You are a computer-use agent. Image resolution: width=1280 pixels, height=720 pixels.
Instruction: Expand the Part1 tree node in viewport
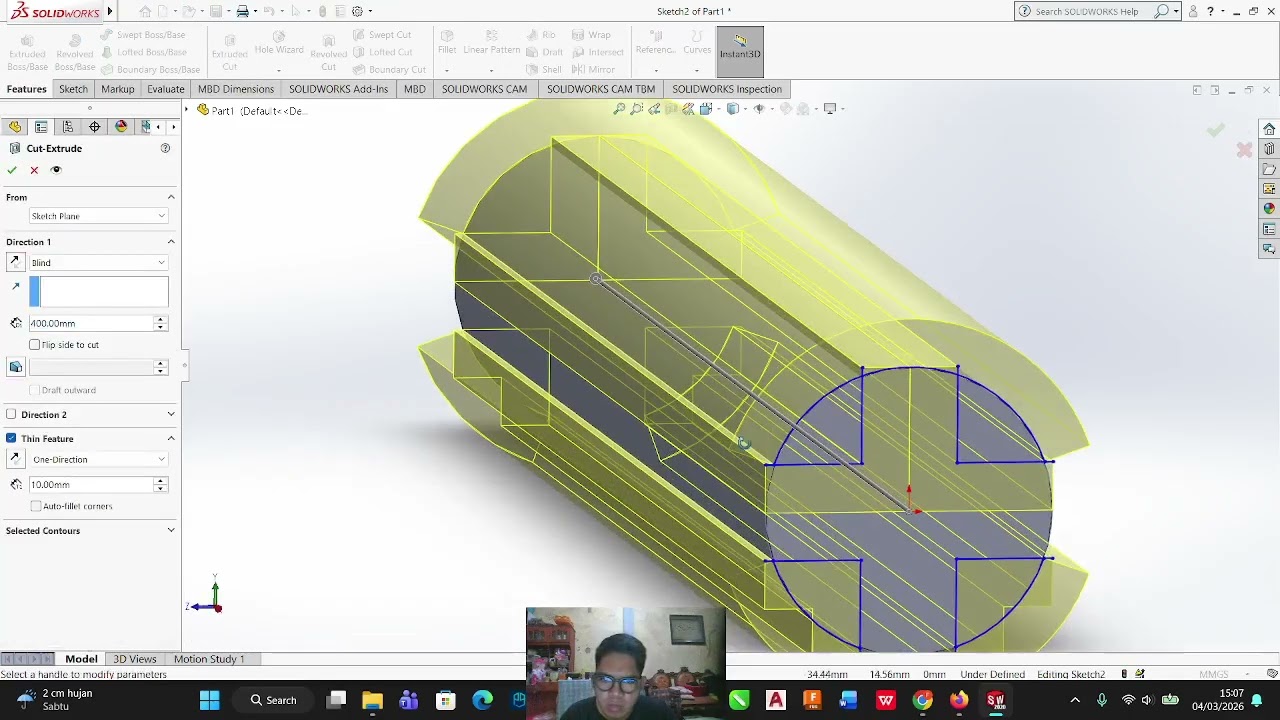(x=187, y=109)
